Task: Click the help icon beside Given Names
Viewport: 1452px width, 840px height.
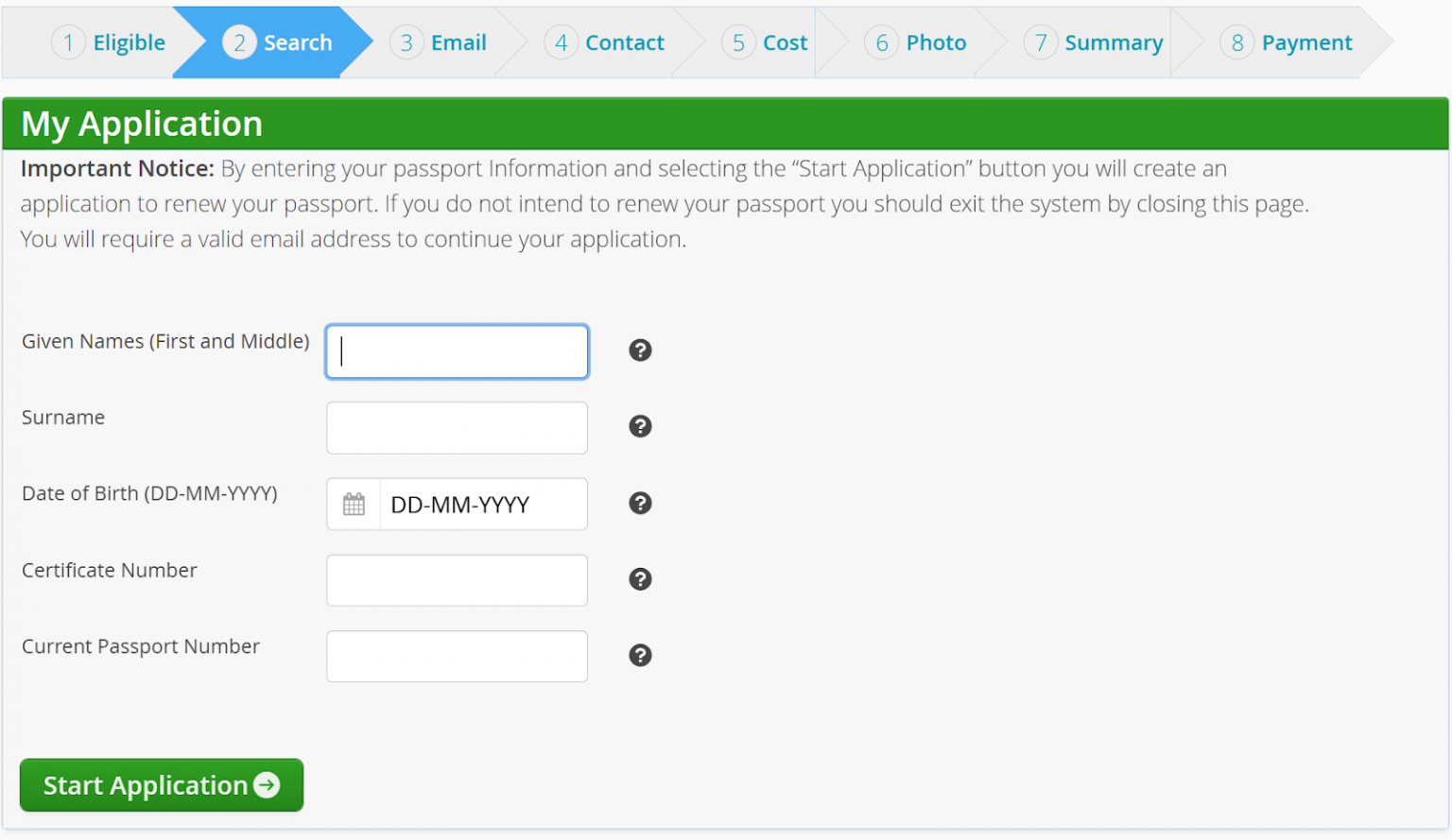Action: point(640,351)
